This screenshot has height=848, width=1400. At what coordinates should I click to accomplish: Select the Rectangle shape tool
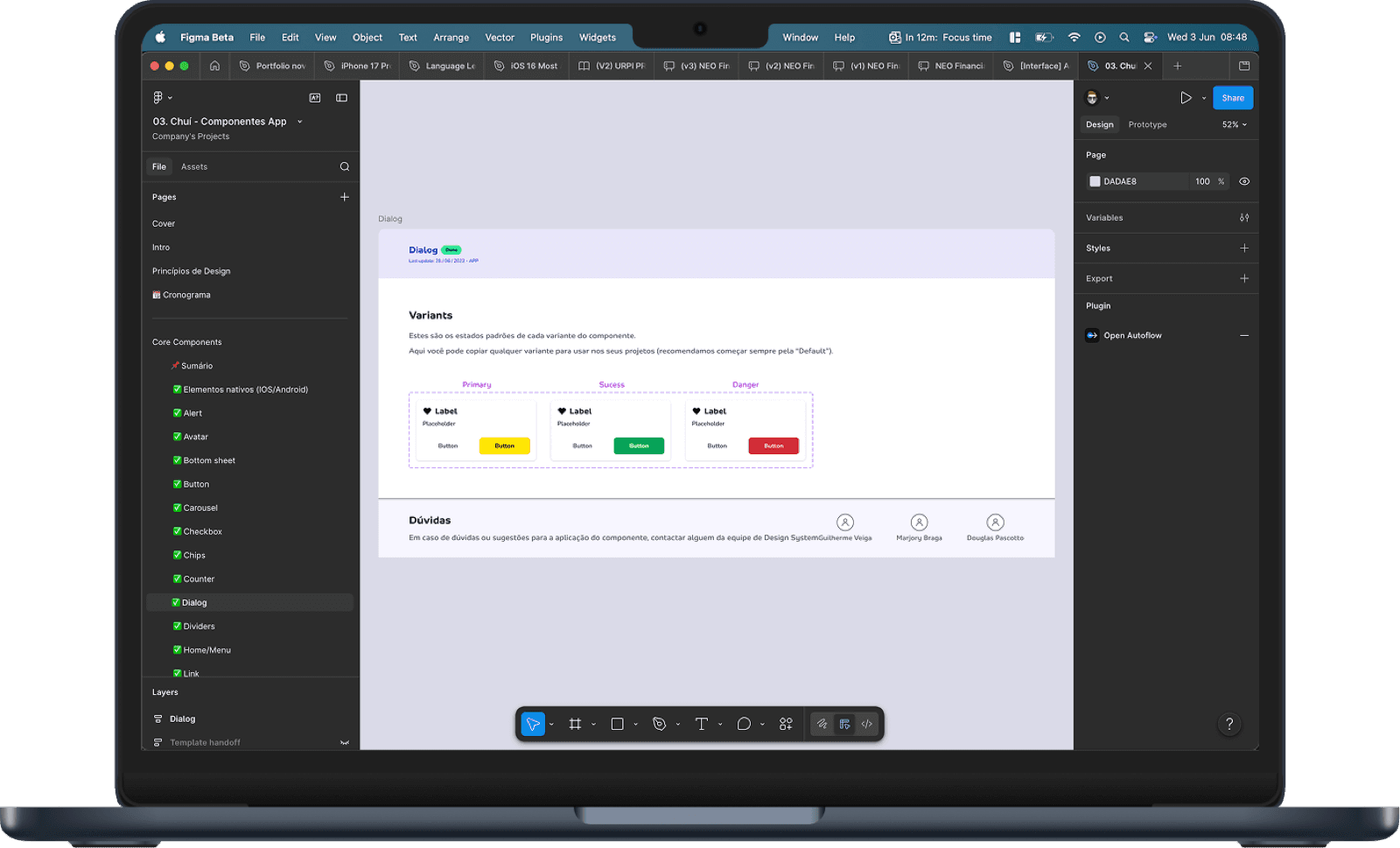tap(617, 724)
